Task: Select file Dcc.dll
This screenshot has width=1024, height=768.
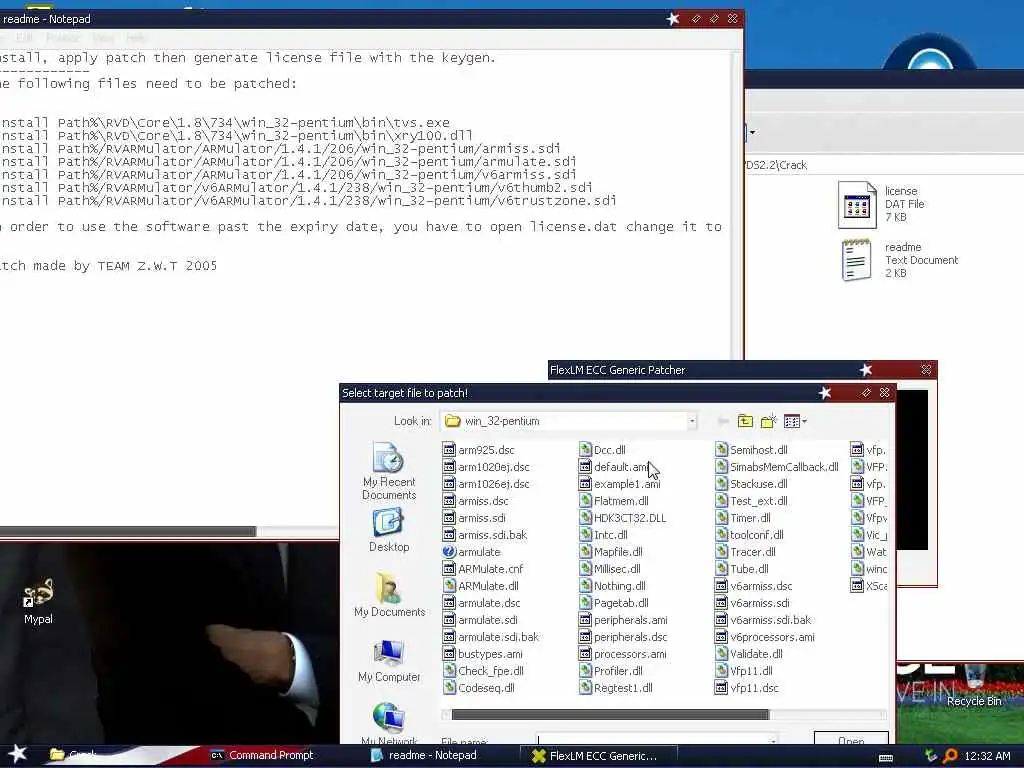Action: [602, 450]
